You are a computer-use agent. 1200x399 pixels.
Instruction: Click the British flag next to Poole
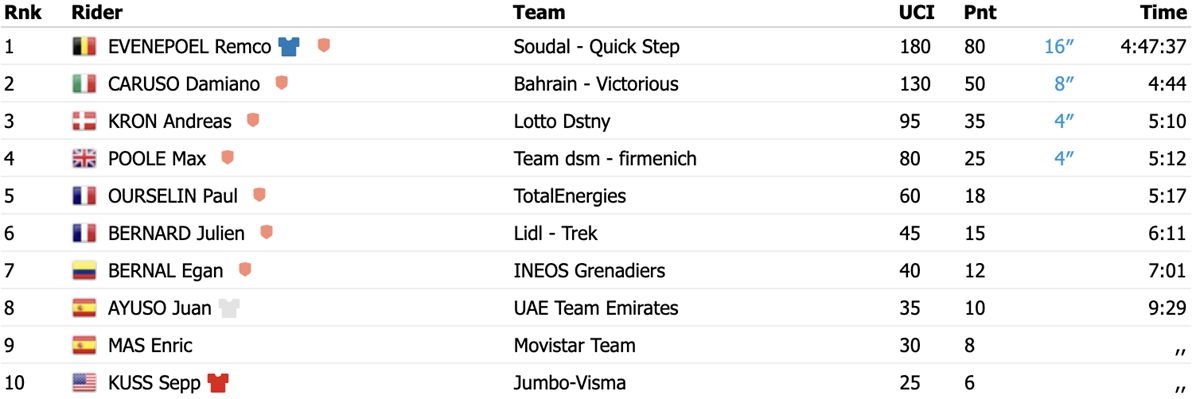click(84, 159)
